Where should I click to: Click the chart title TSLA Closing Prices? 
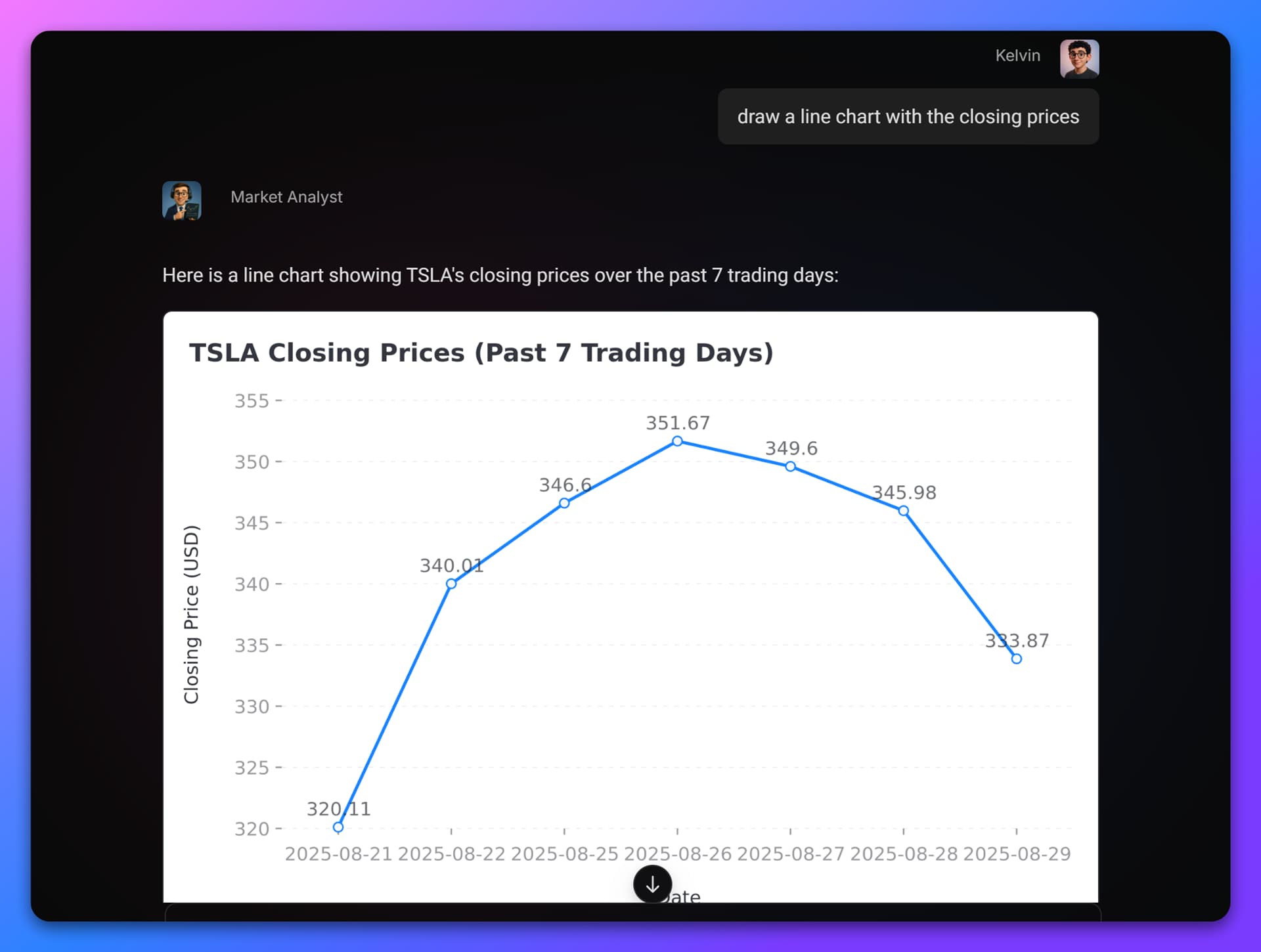481,353
